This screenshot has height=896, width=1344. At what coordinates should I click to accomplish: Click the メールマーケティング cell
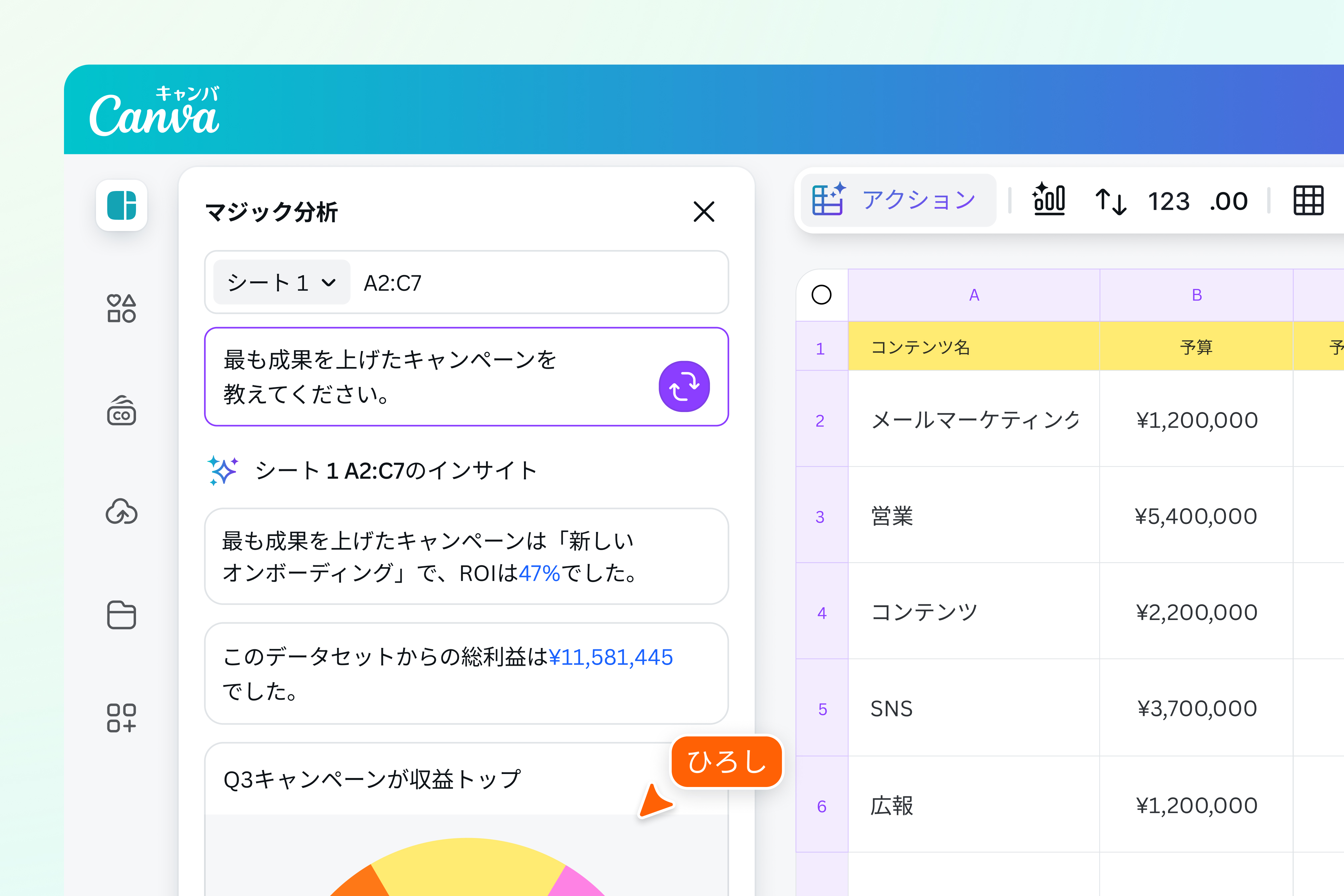(974, 419)
